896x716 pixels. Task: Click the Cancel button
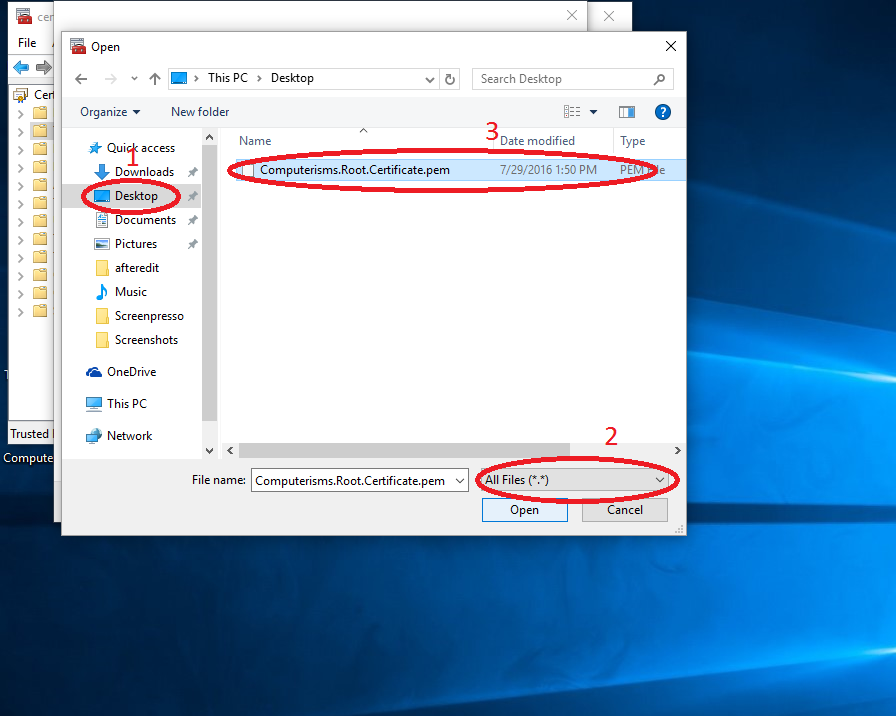click(x=625, y=510)
